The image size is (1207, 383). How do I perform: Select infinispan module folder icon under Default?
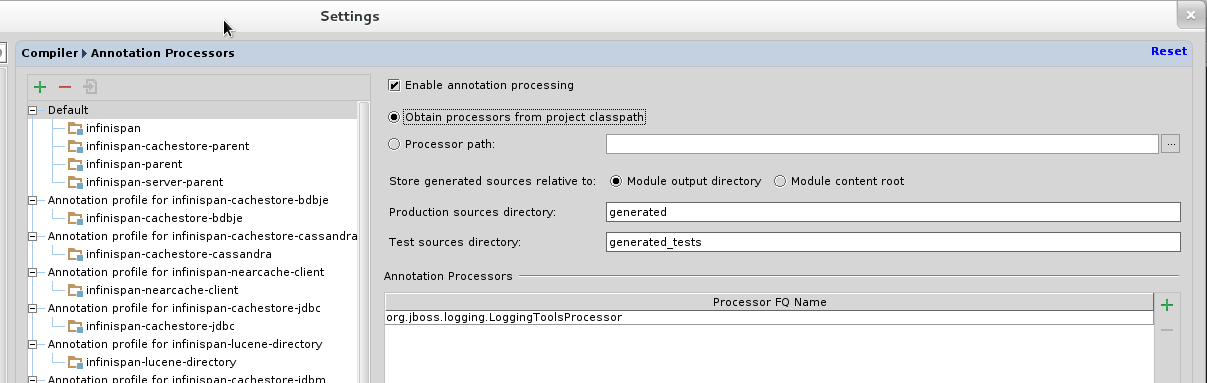75,128
